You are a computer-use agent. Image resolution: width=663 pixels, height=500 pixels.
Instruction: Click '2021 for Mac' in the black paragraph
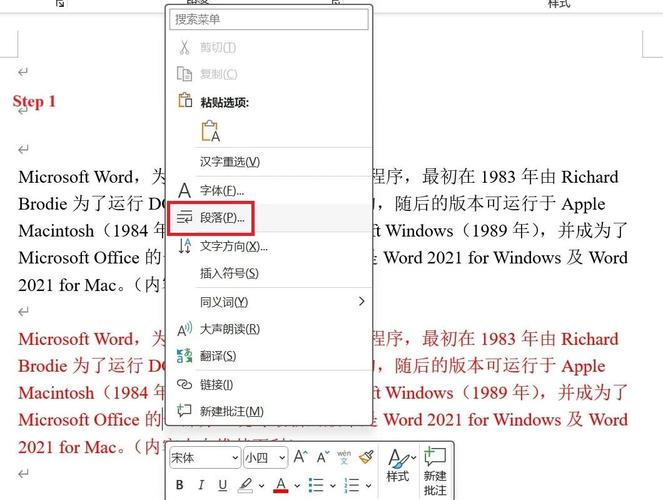click(67, 285)
